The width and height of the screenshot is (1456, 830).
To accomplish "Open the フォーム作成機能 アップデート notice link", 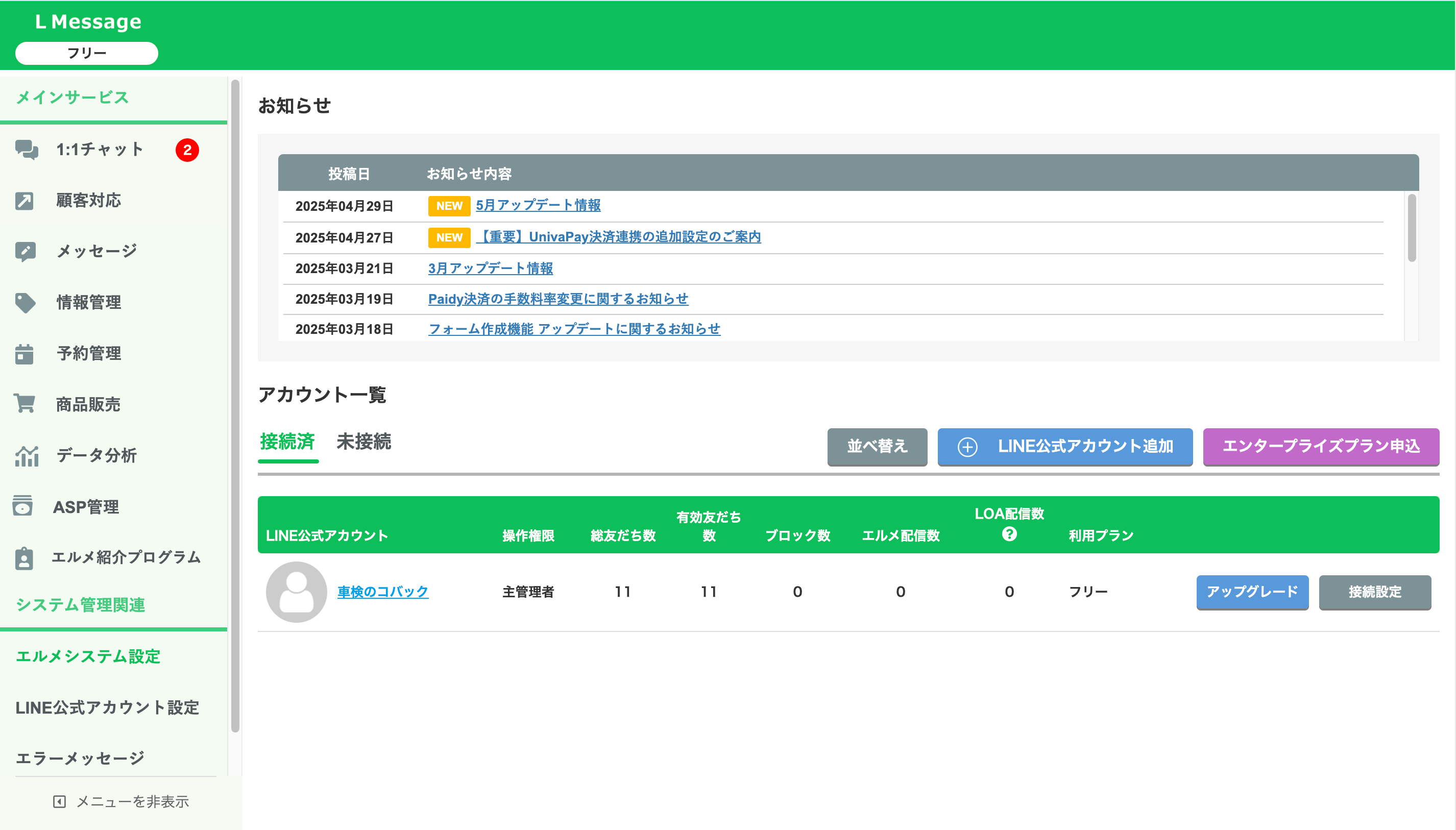I will (x=574, y=329).
